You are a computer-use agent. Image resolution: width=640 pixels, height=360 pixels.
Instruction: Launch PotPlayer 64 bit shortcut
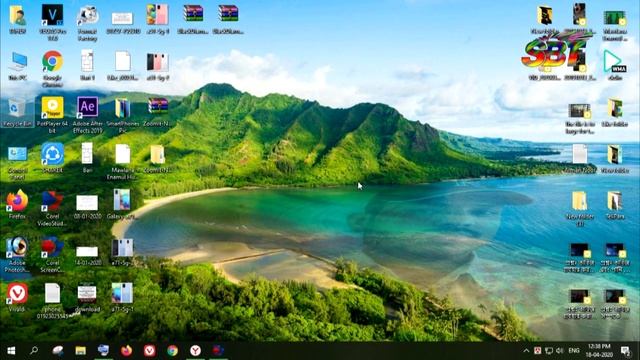(x=52, y=115)
